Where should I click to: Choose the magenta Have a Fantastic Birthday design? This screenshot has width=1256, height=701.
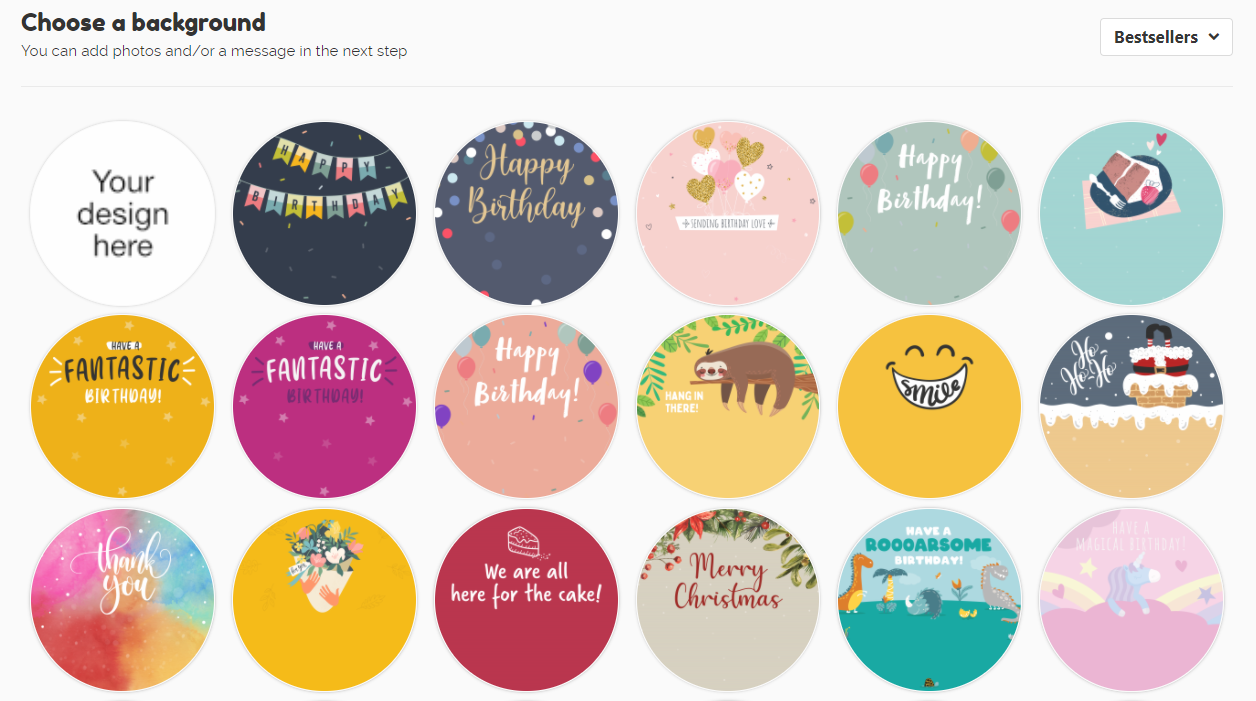[325, 407]
